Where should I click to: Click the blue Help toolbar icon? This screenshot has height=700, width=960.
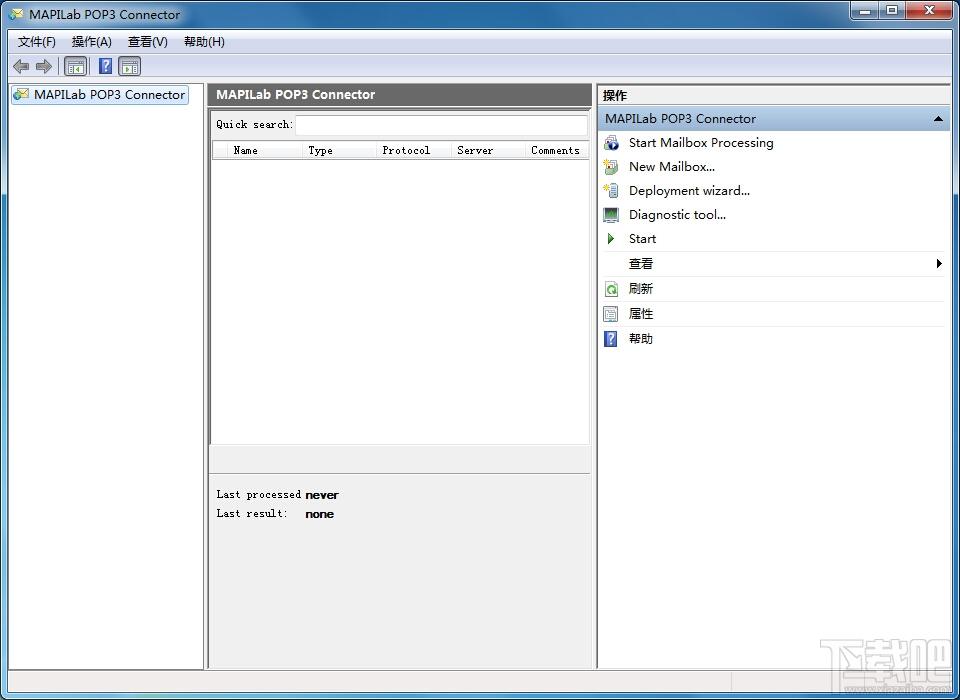(105, 66)
